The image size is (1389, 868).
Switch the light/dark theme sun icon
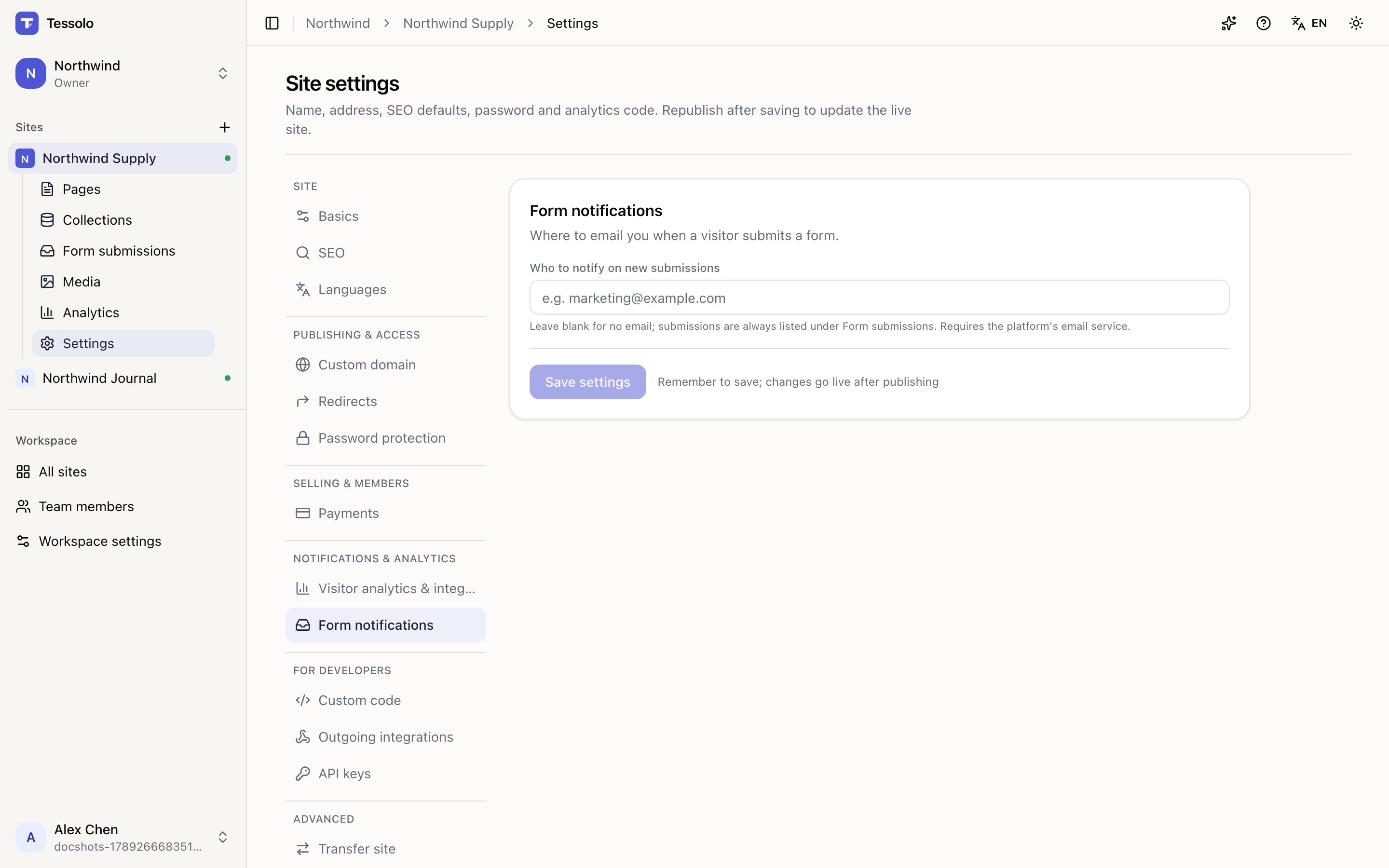click(x=1356, y=23)
